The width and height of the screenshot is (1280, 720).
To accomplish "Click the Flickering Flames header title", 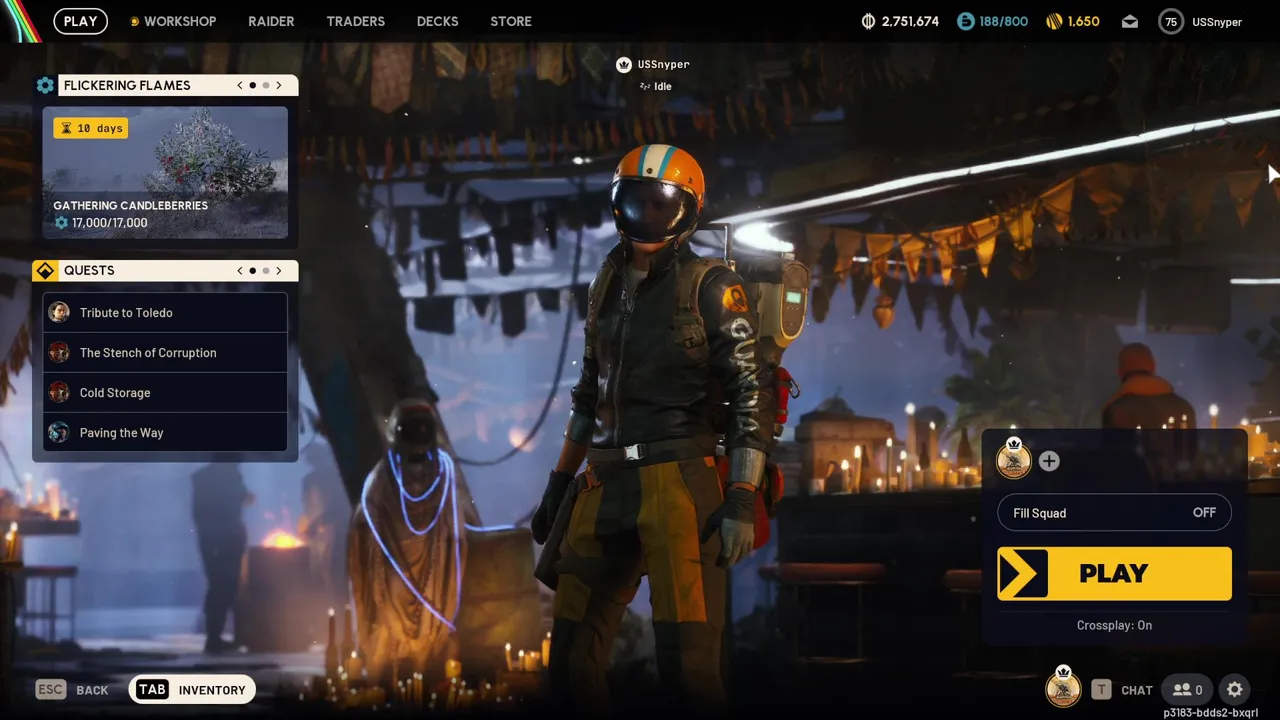I will pos(127,85).
